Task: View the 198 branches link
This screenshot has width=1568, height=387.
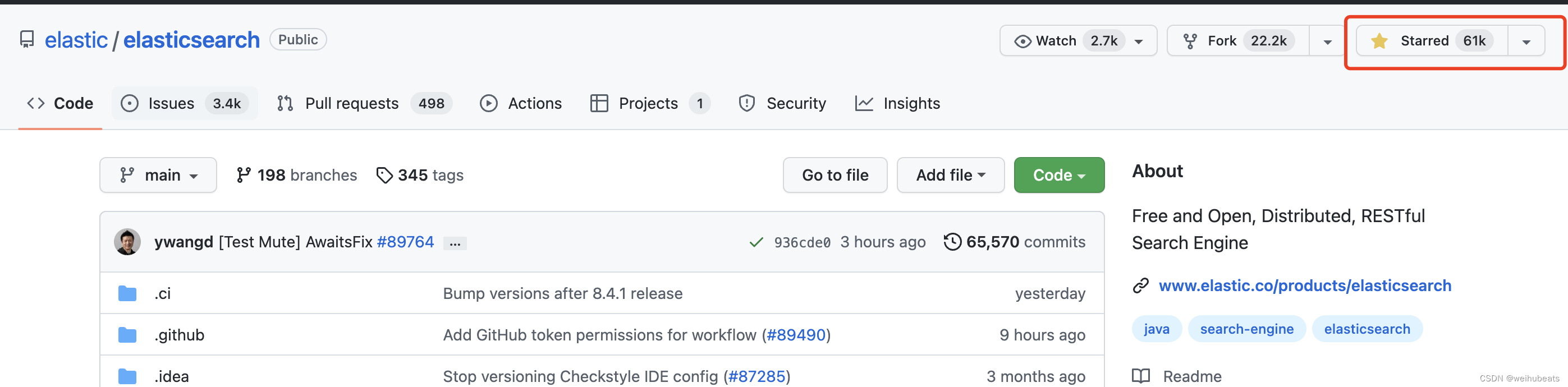Action: coord(296,175)
